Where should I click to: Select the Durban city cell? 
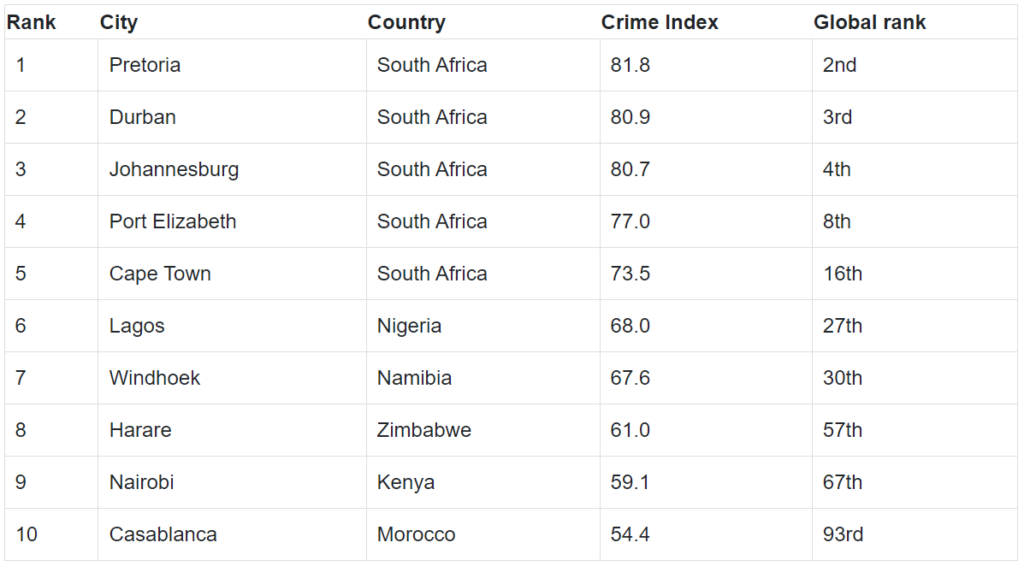[x=142, y=117]
